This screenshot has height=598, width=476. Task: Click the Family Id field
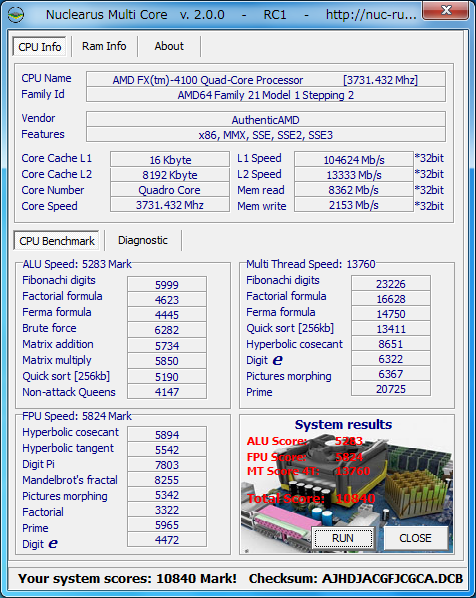265,95
